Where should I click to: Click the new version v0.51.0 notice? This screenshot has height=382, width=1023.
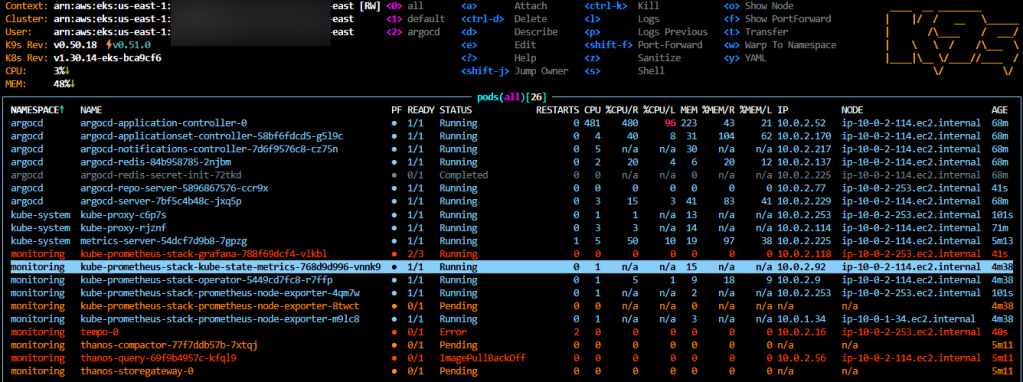click(x=128, y=44)
